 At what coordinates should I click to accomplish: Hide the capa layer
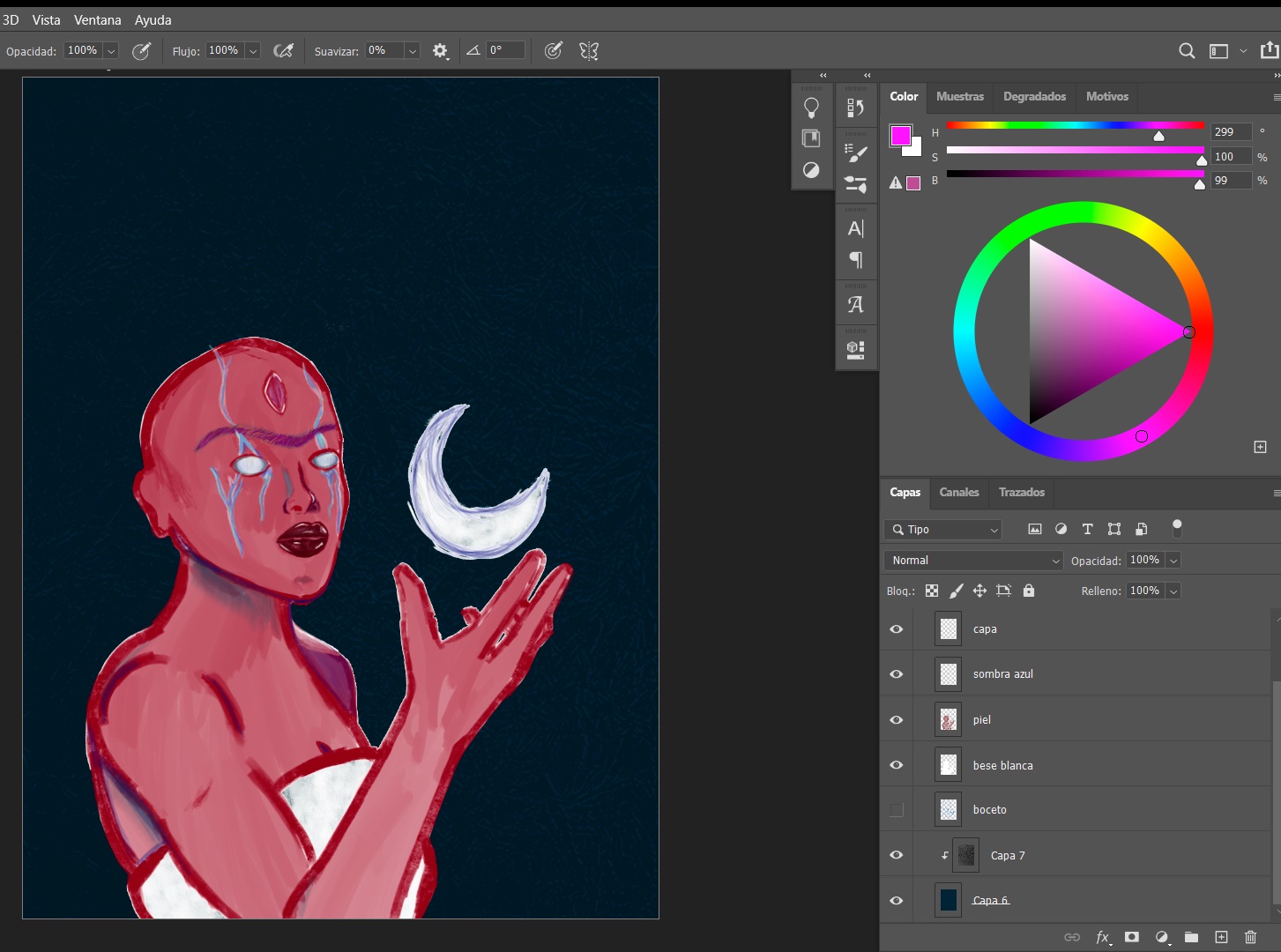897,629
